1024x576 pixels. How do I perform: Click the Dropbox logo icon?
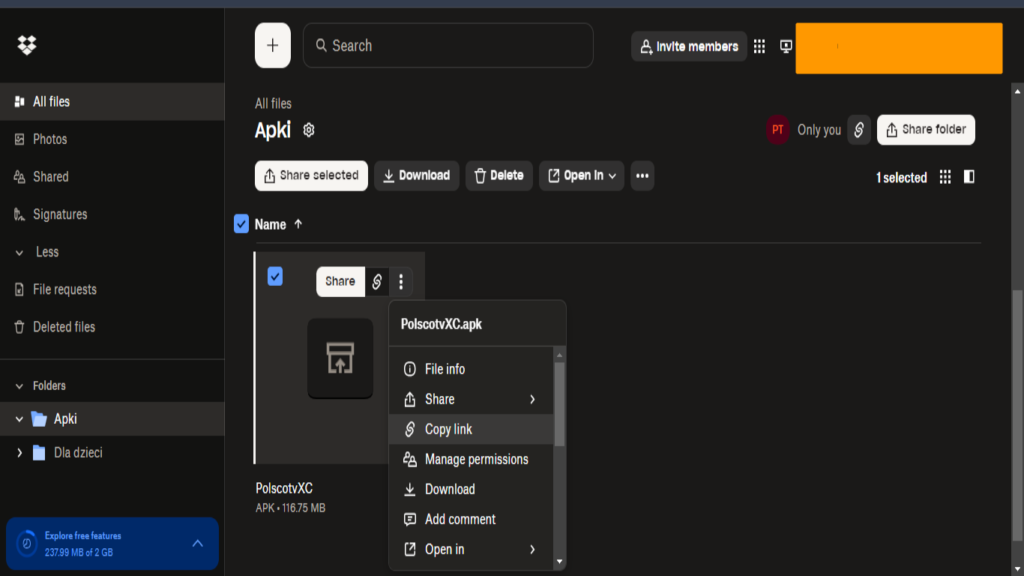[27, 45]
